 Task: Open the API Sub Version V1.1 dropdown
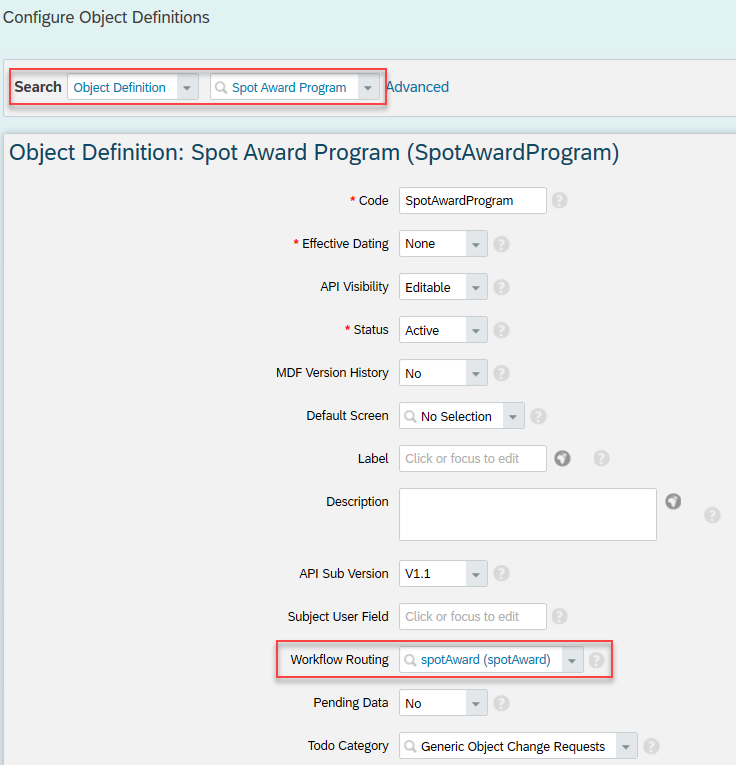(x=476, y=573)
